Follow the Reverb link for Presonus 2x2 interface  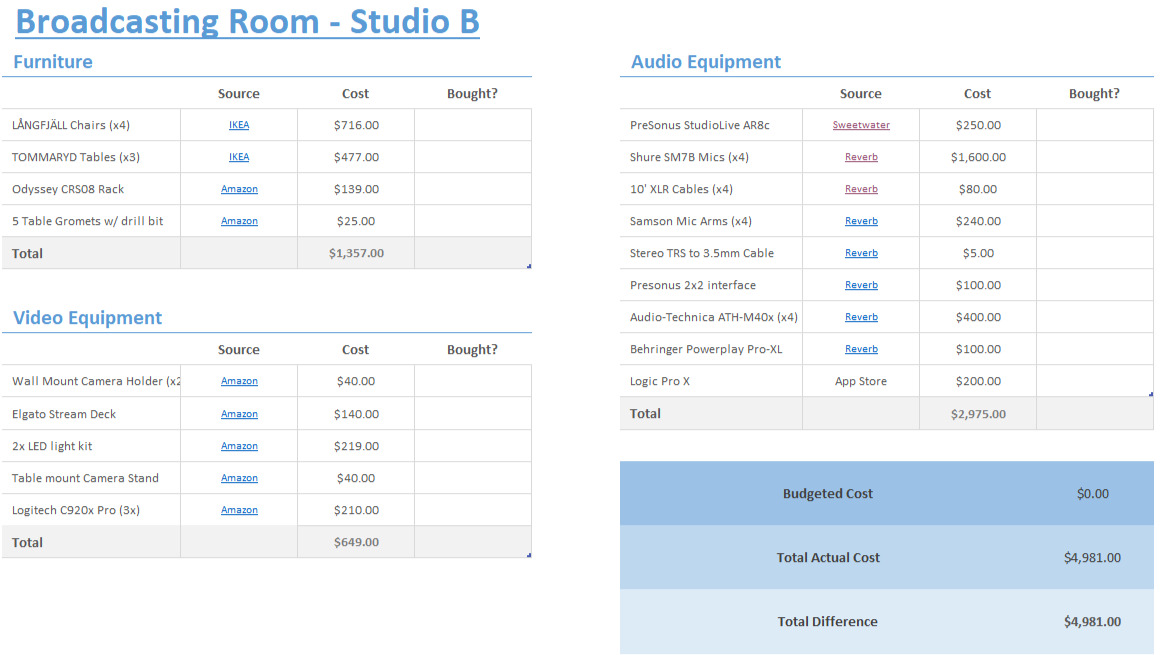point(861,285)
